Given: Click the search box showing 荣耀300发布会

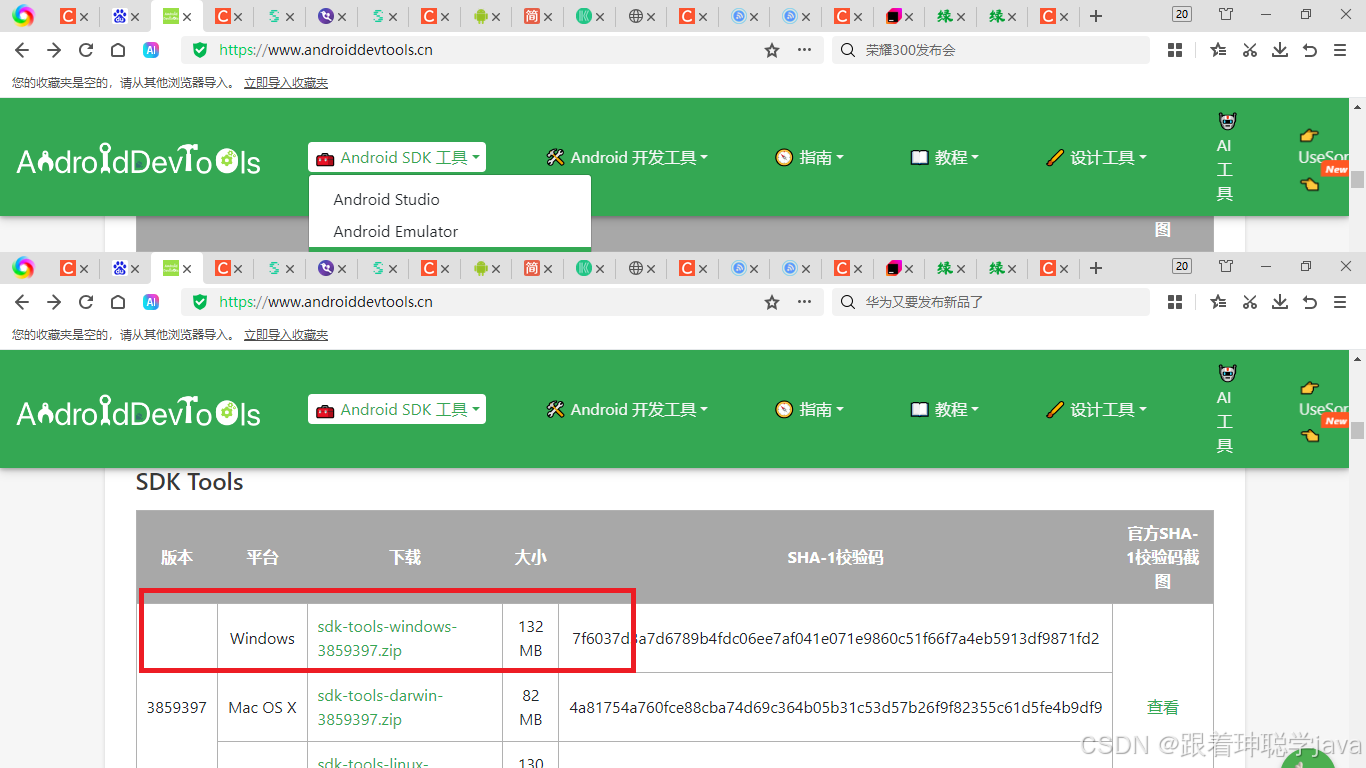Looking at the screenshot, I should point(990,50).
